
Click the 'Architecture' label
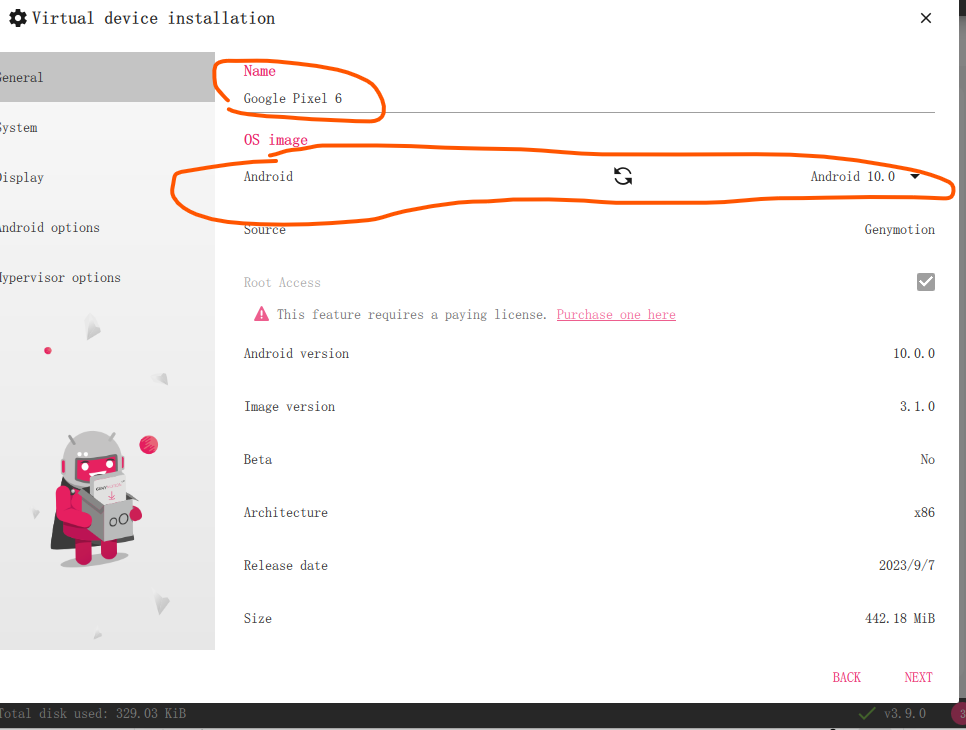click(286, 513)
